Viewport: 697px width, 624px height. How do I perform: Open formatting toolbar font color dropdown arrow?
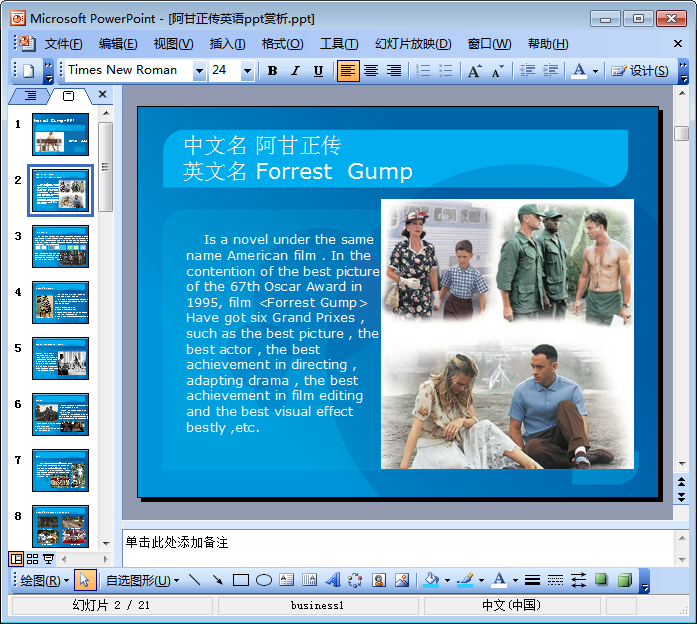[595, 71]
